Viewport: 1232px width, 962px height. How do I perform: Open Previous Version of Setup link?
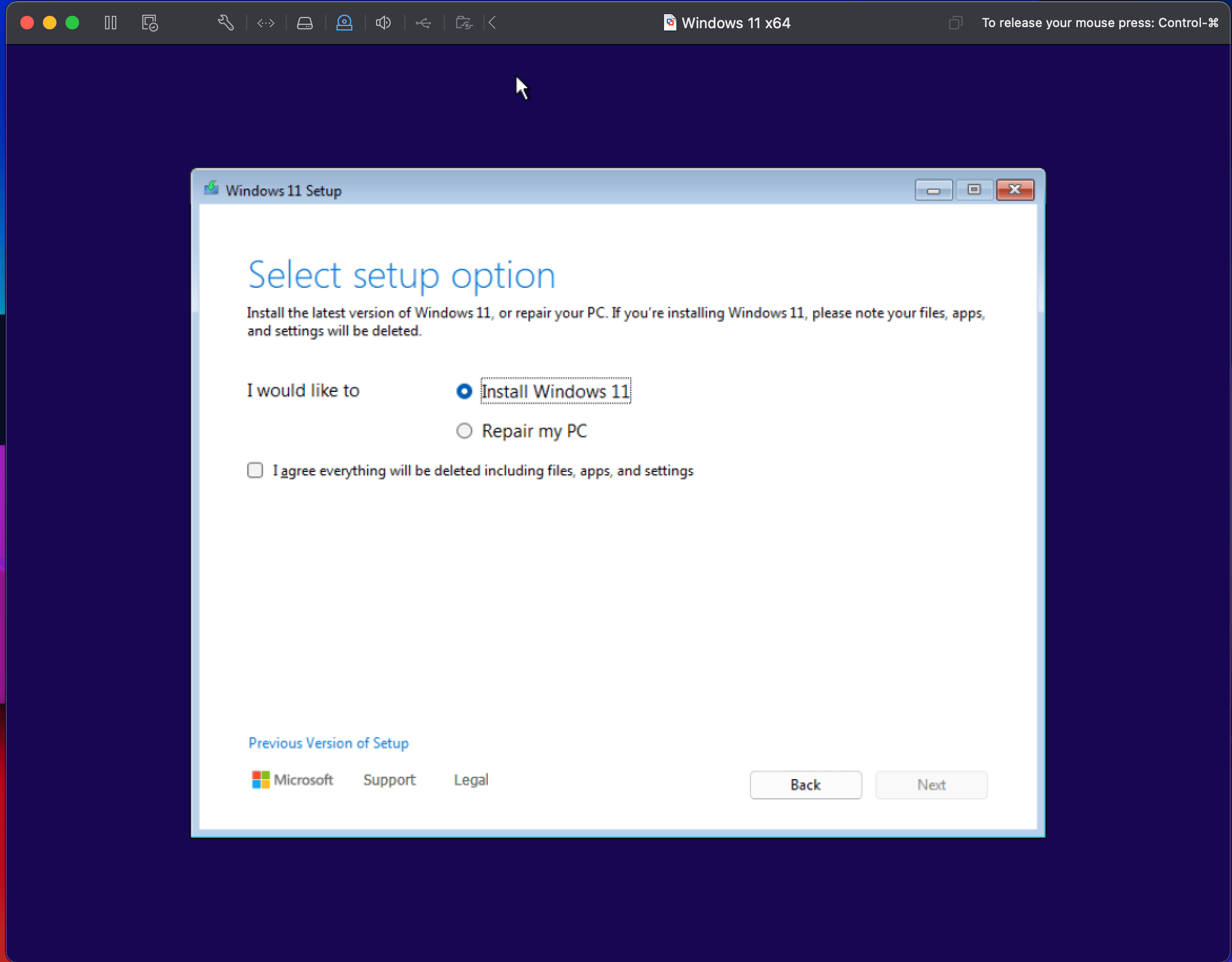click(x=328, y=743)
